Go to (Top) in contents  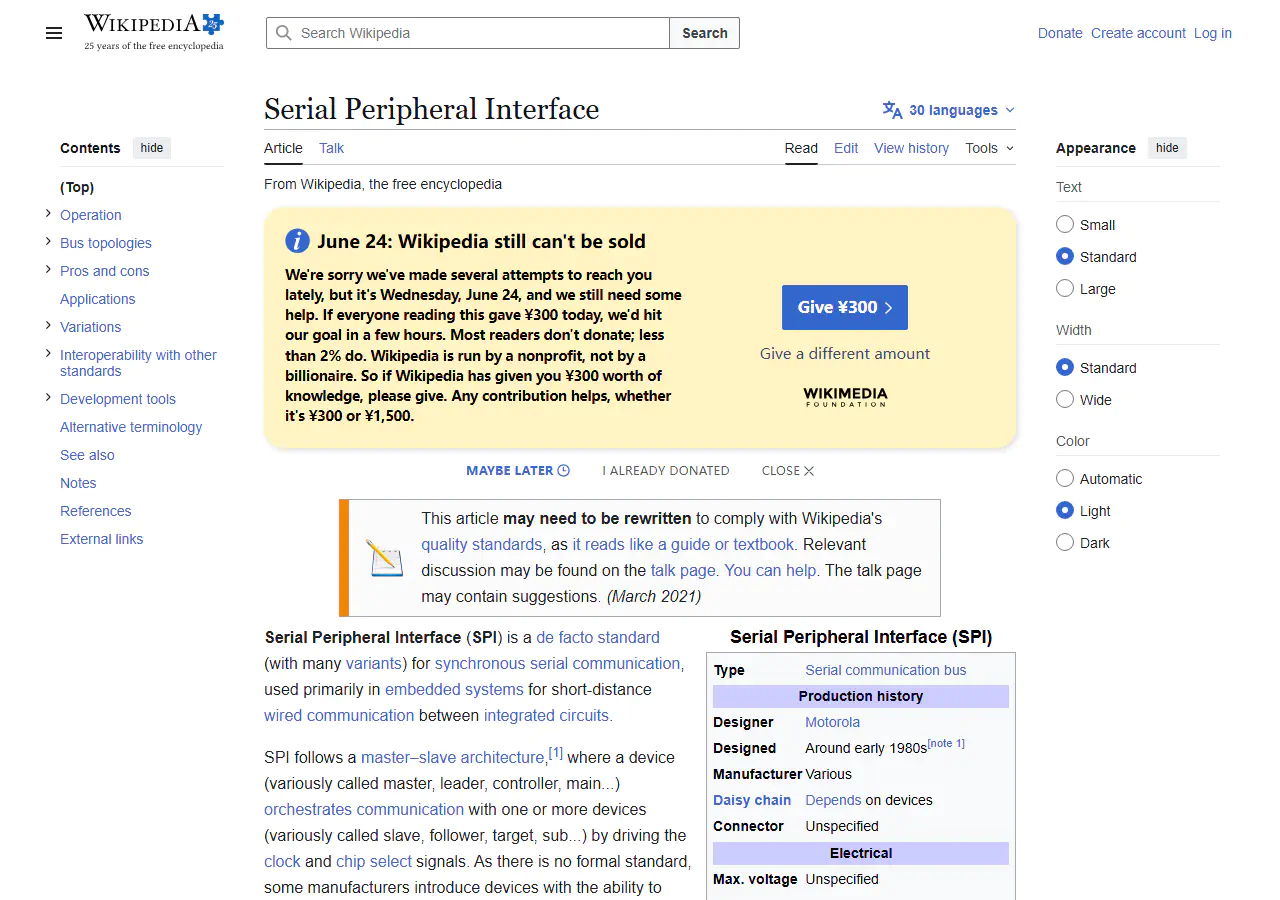click(77, 187)
